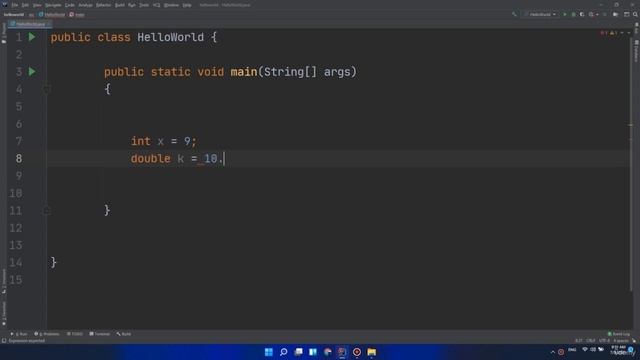Image resolution: width=640 pixels, height=360 pixels.
Task: Open the Terminal tool window tab
Action: tap(100, 334)
